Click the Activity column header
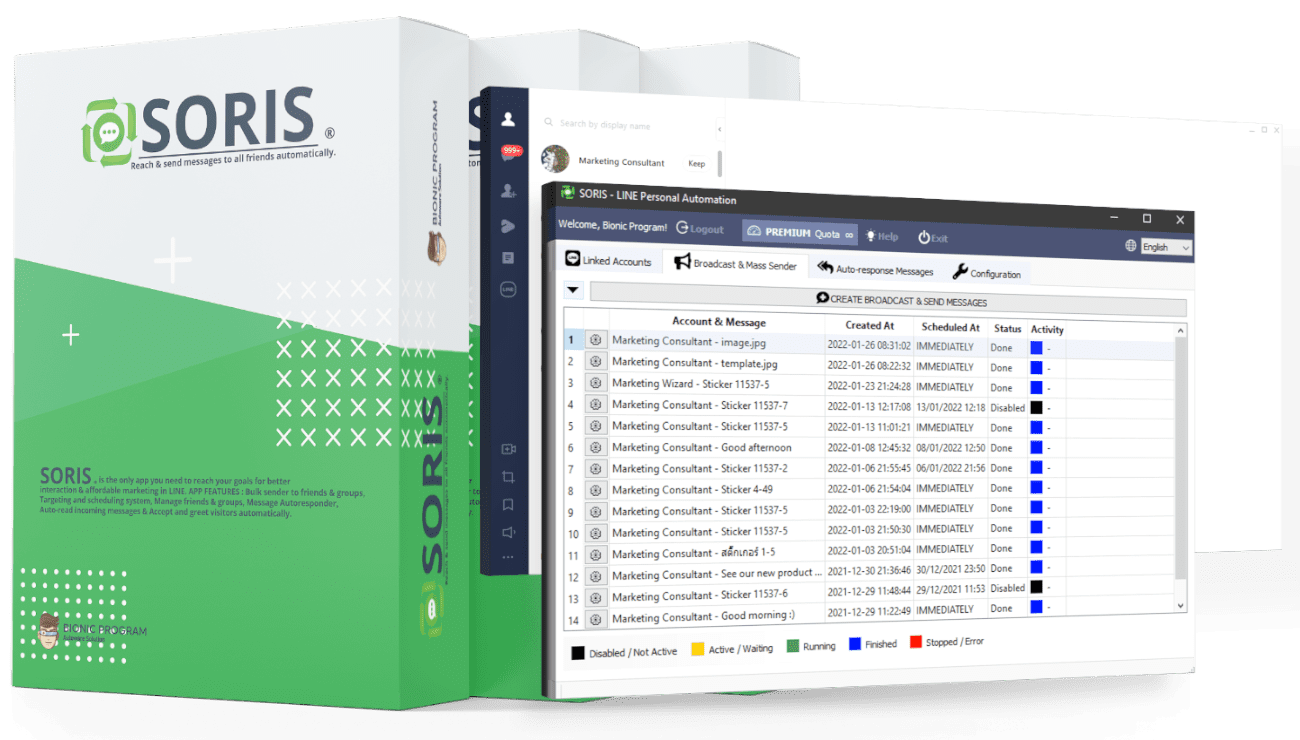This screenshot has width=1300, height=740. (1047, 329)
